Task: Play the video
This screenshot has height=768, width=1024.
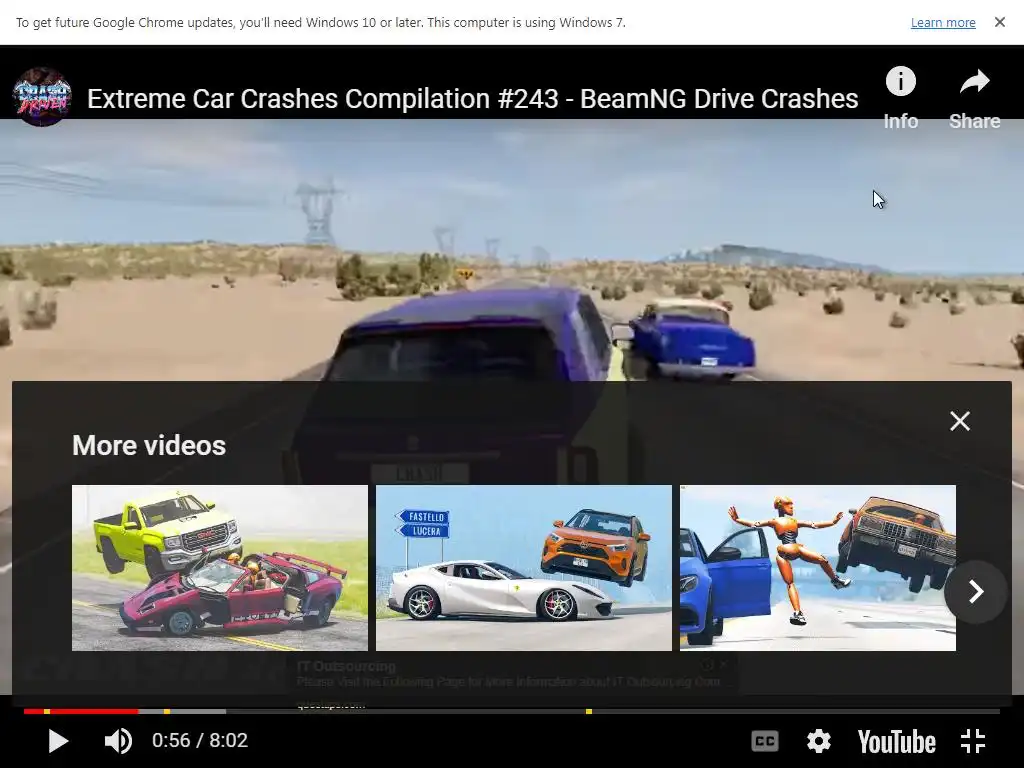Action: point(57,741)
